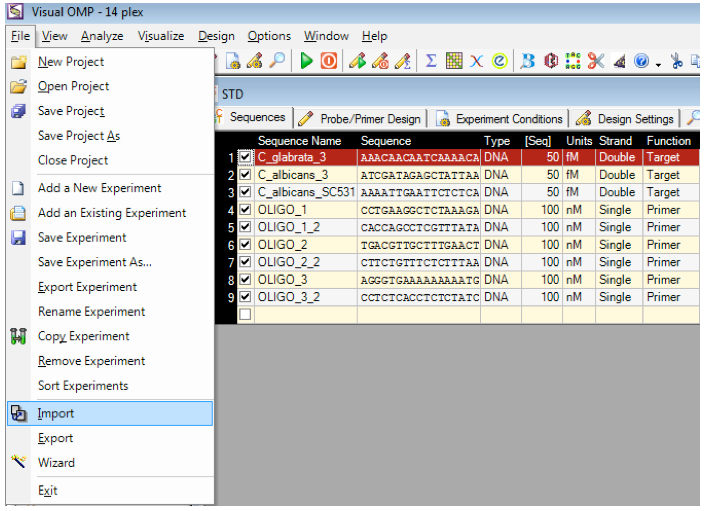The width and height of the screenshot is (705, 511).
Task: Click the magnifying glass toolbar icon
Action: pyautogui.click(x=277, y=62)
